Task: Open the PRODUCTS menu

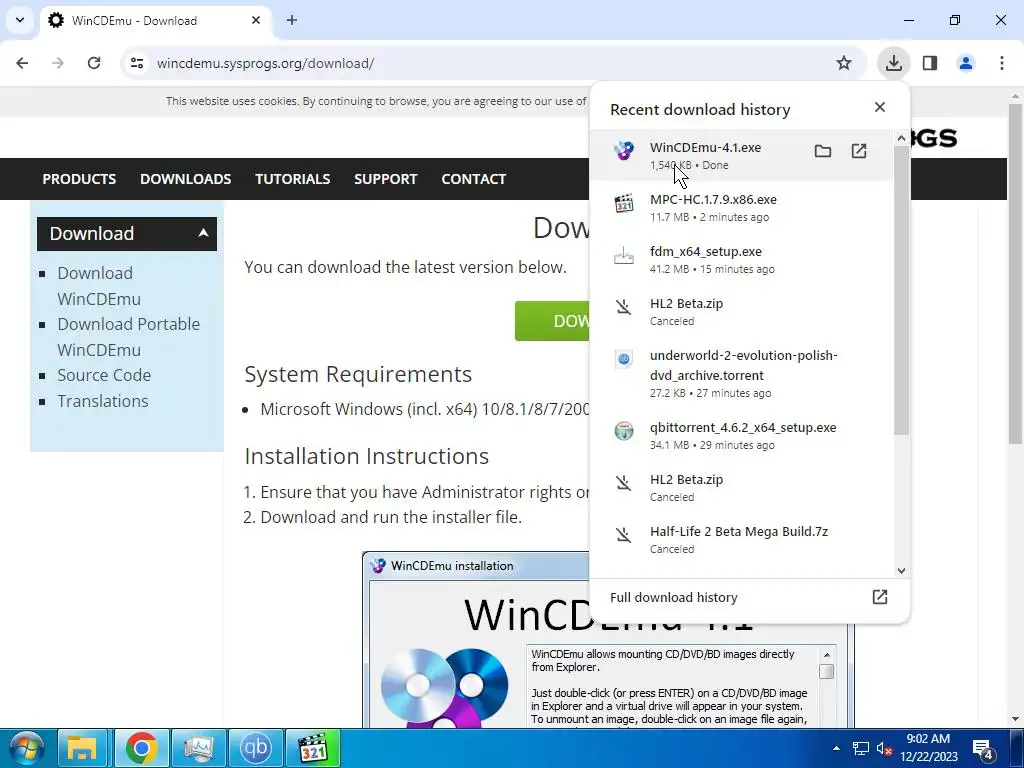Action: point(79,179)
